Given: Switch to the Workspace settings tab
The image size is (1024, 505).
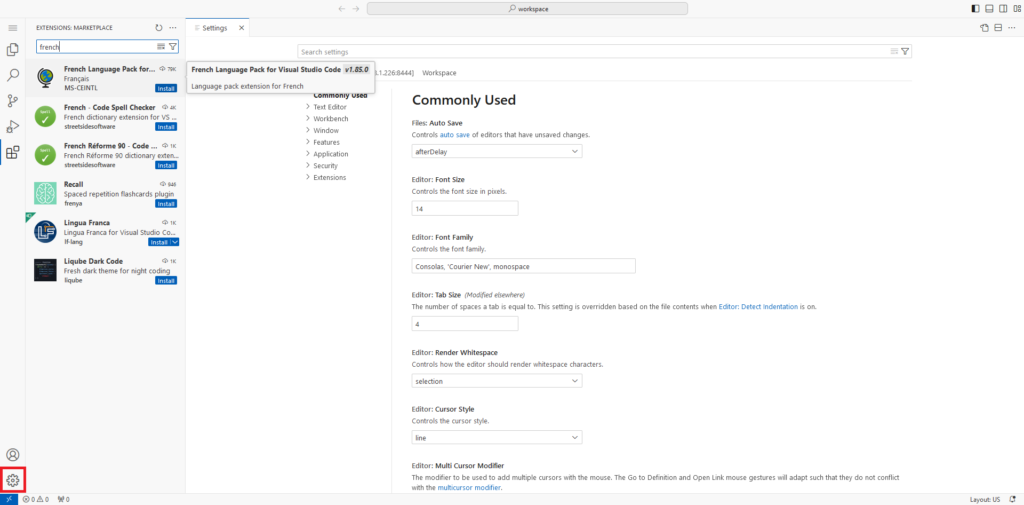Looking at the screenshot, I should [x=439, y=73].
